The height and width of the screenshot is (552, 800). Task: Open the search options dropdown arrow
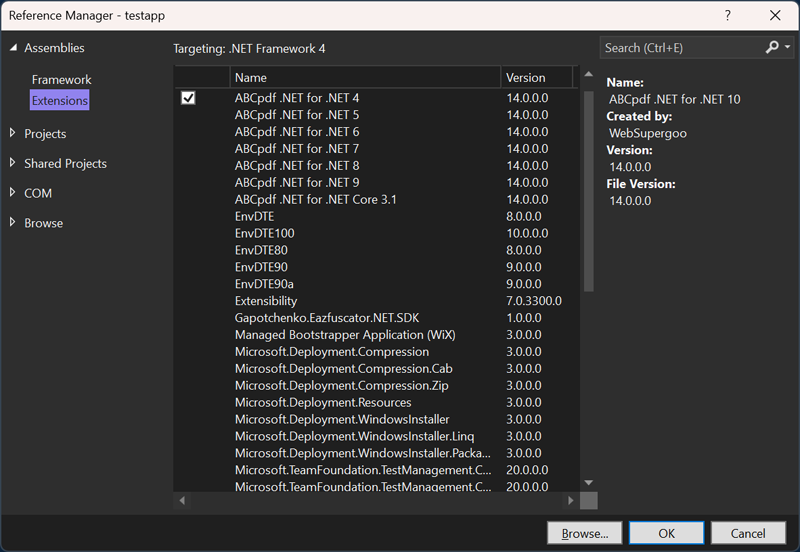(x=788, y=47)
